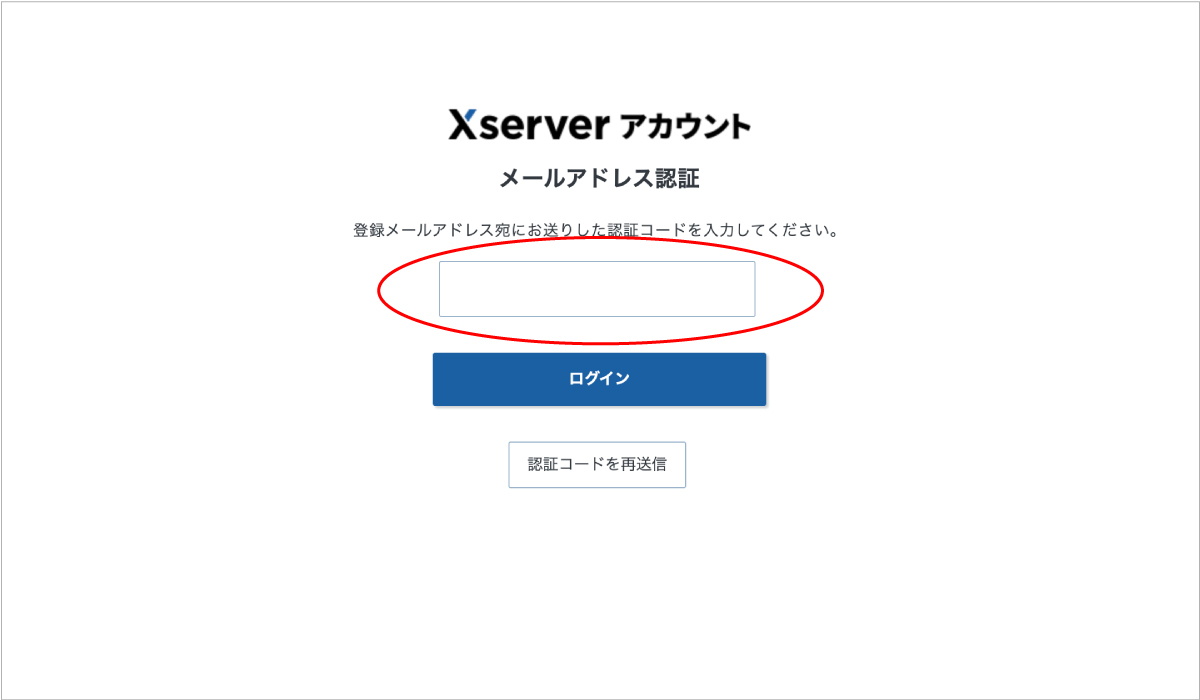
Task: Place the cursor in the field above ログイン
Action: (597, 289)
